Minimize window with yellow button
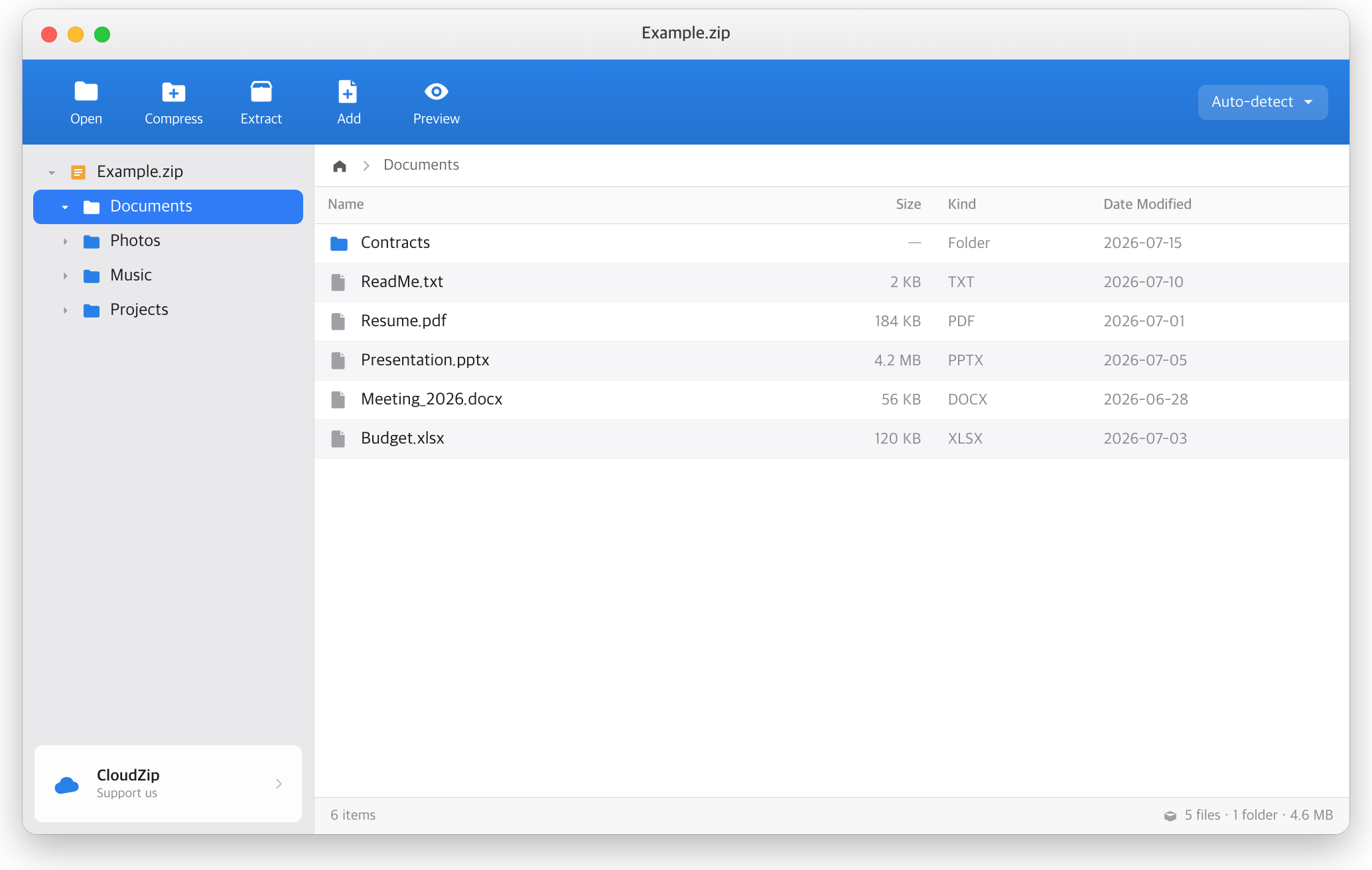The image size is (1372, 870). coord(76,34)
